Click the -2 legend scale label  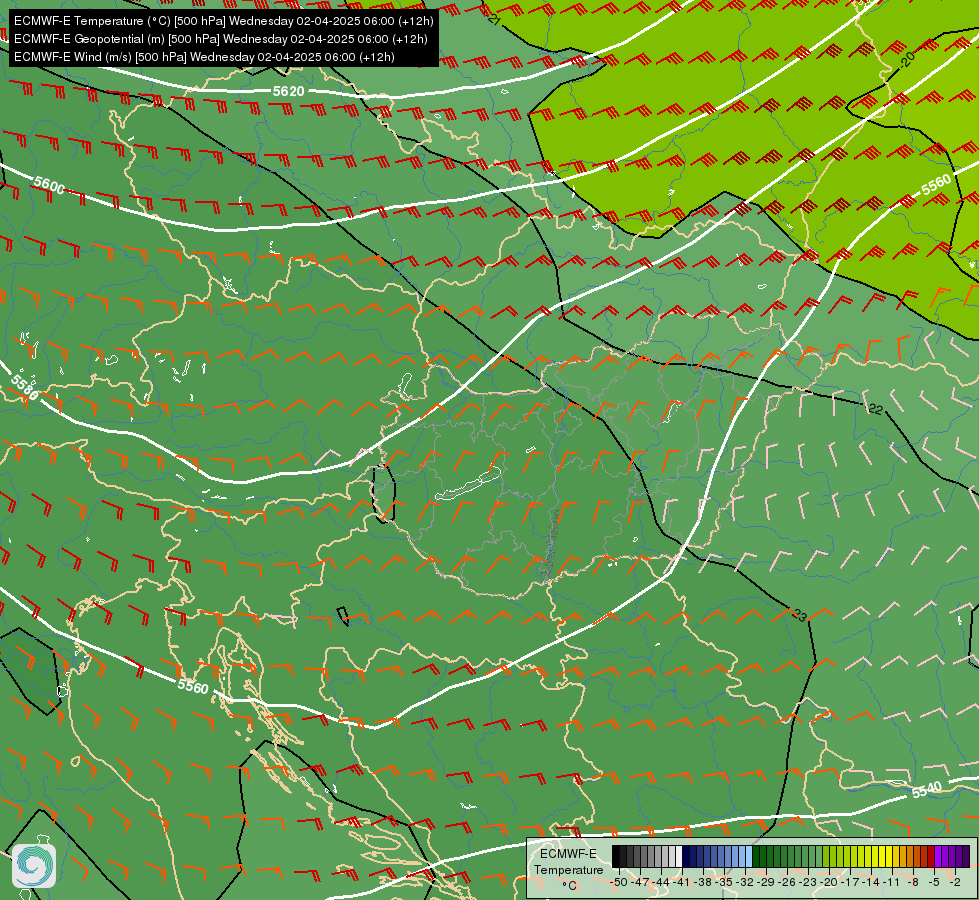[x=955, y=882]
